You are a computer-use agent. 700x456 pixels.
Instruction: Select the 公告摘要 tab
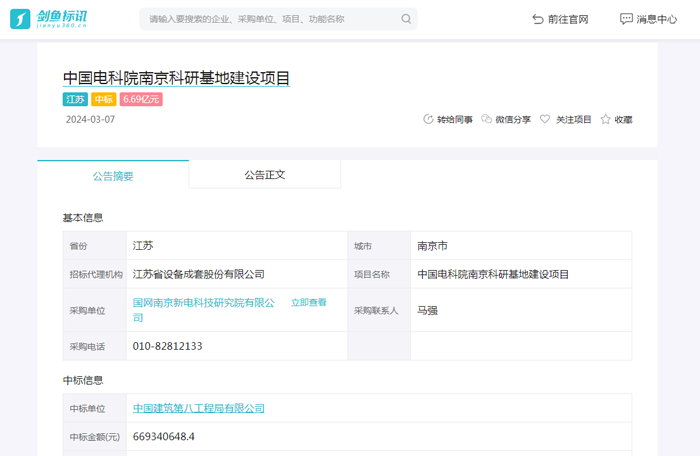(113, 175)
